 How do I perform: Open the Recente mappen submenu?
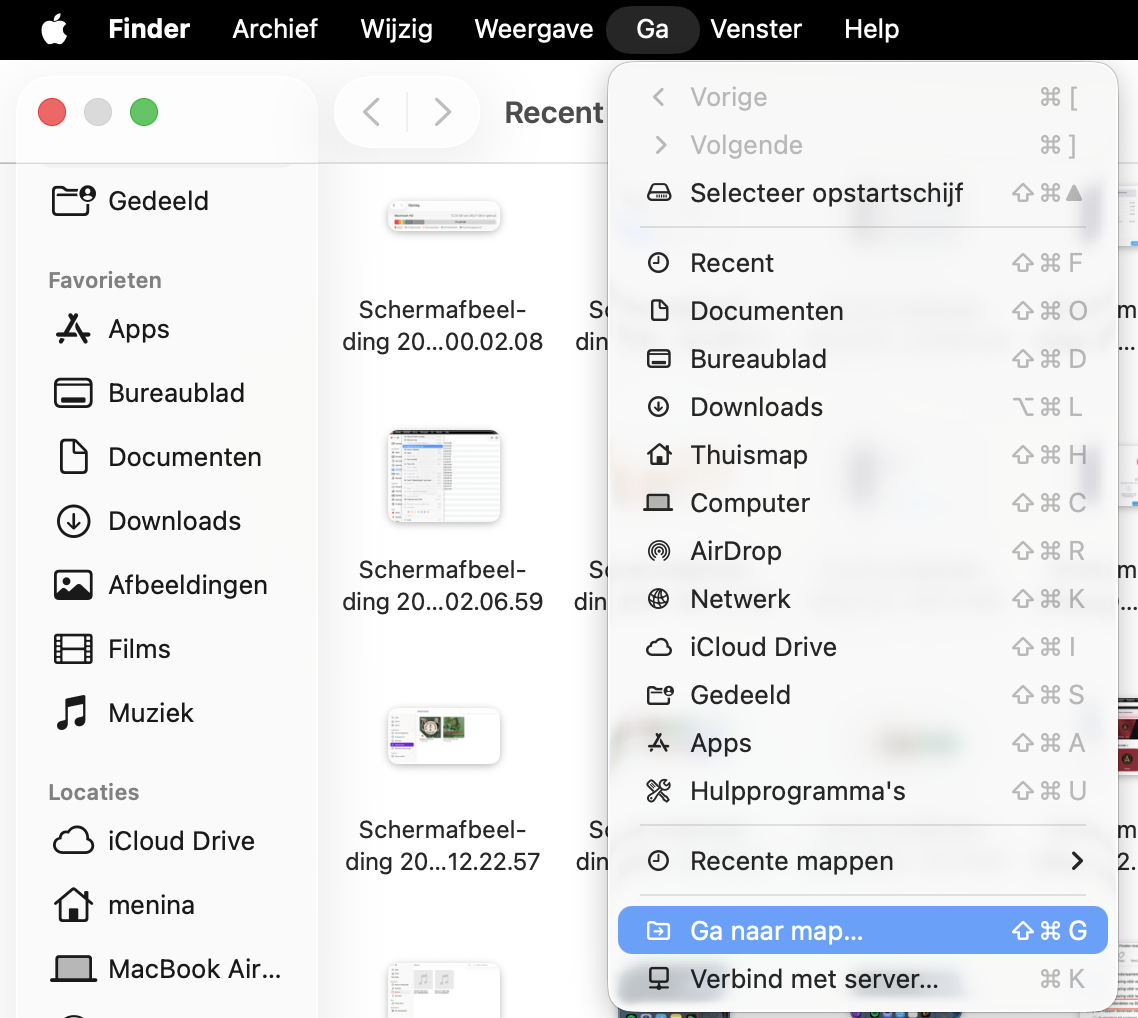[x=790, y=860]
